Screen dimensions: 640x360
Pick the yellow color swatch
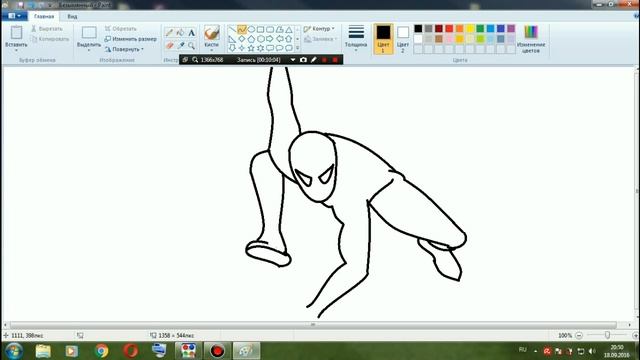click(x=470, y=29)
